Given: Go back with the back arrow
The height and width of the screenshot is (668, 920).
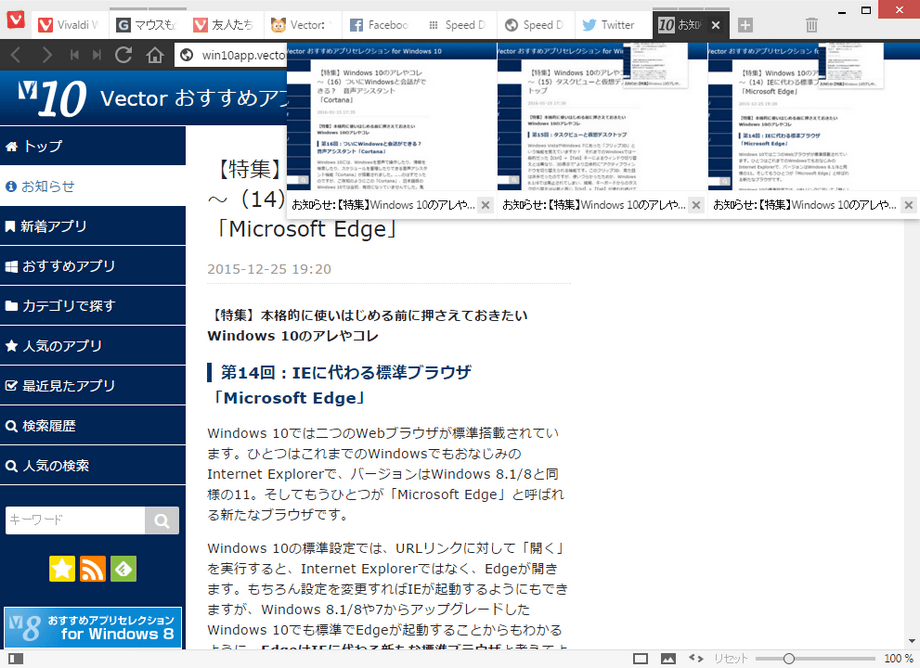Looking at the screenshot, I should pyautogui.click(x=16, y=55).
